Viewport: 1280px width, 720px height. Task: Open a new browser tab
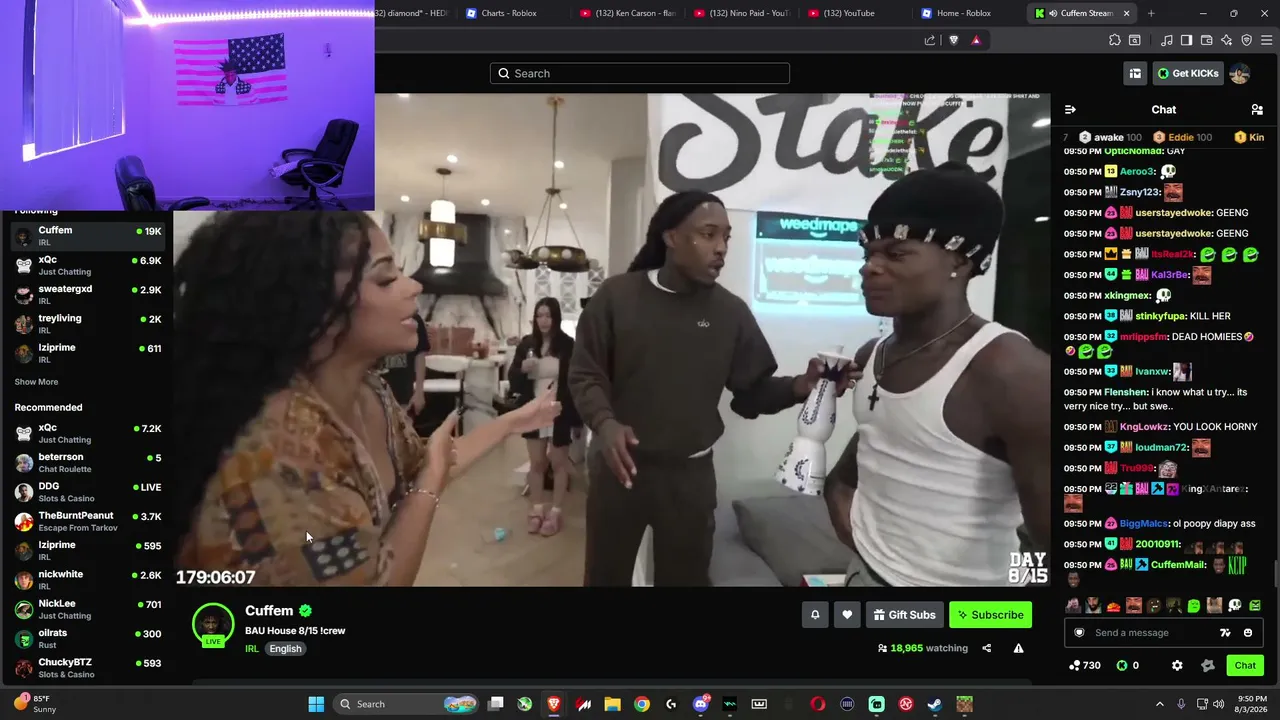(1151, 13)
